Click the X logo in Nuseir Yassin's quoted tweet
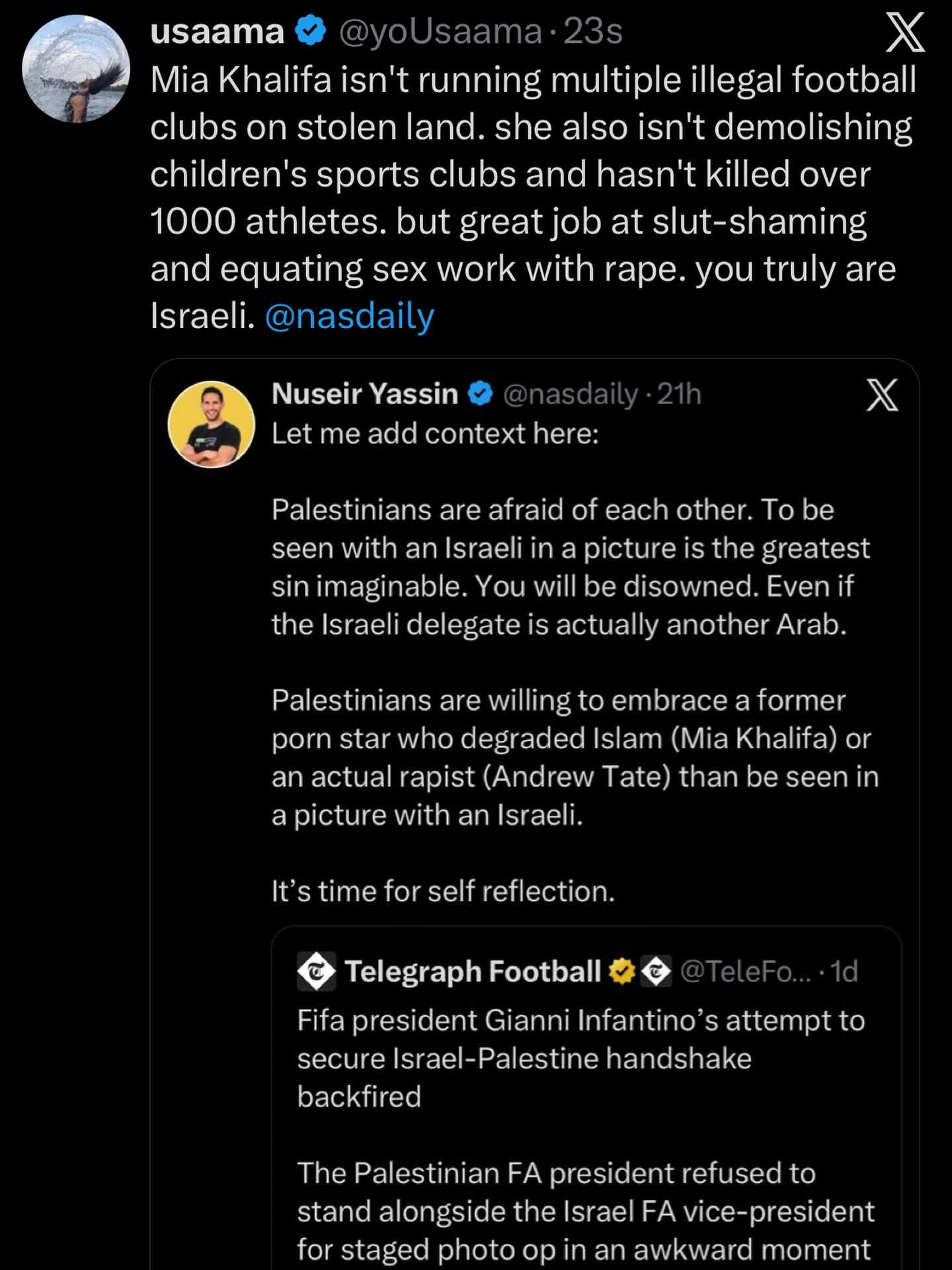 (882, 395)
